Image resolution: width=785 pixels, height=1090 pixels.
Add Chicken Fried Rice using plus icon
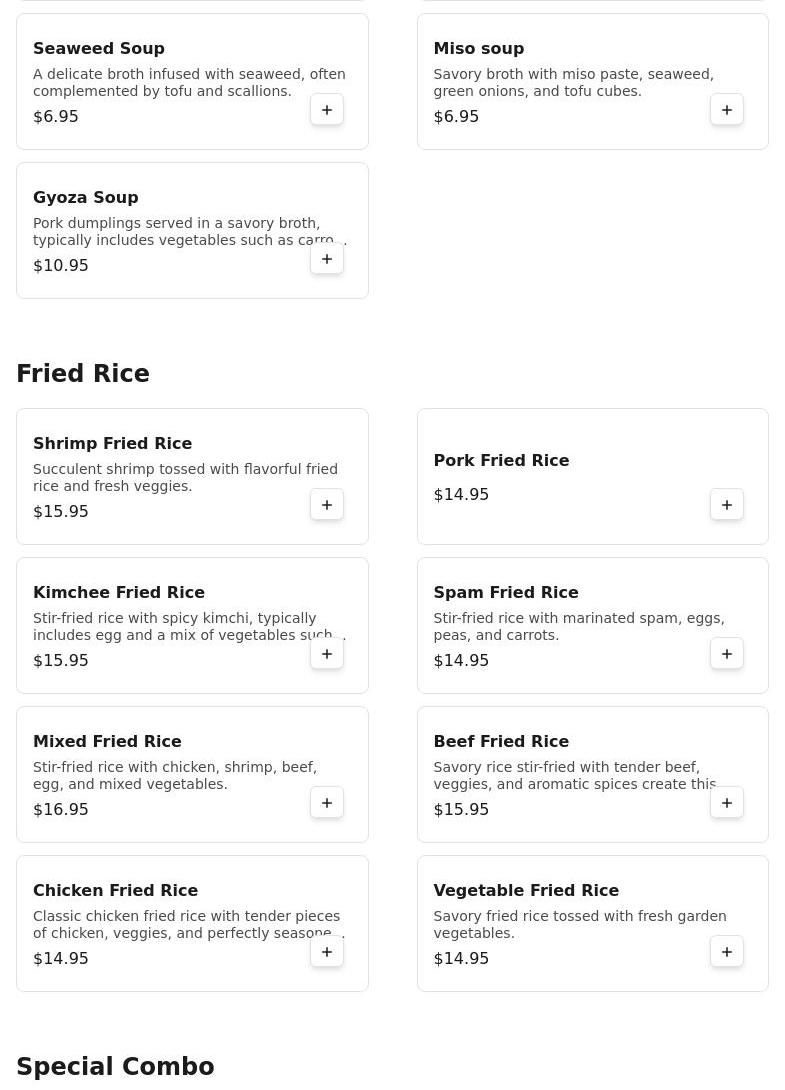(x=327, y=952)
